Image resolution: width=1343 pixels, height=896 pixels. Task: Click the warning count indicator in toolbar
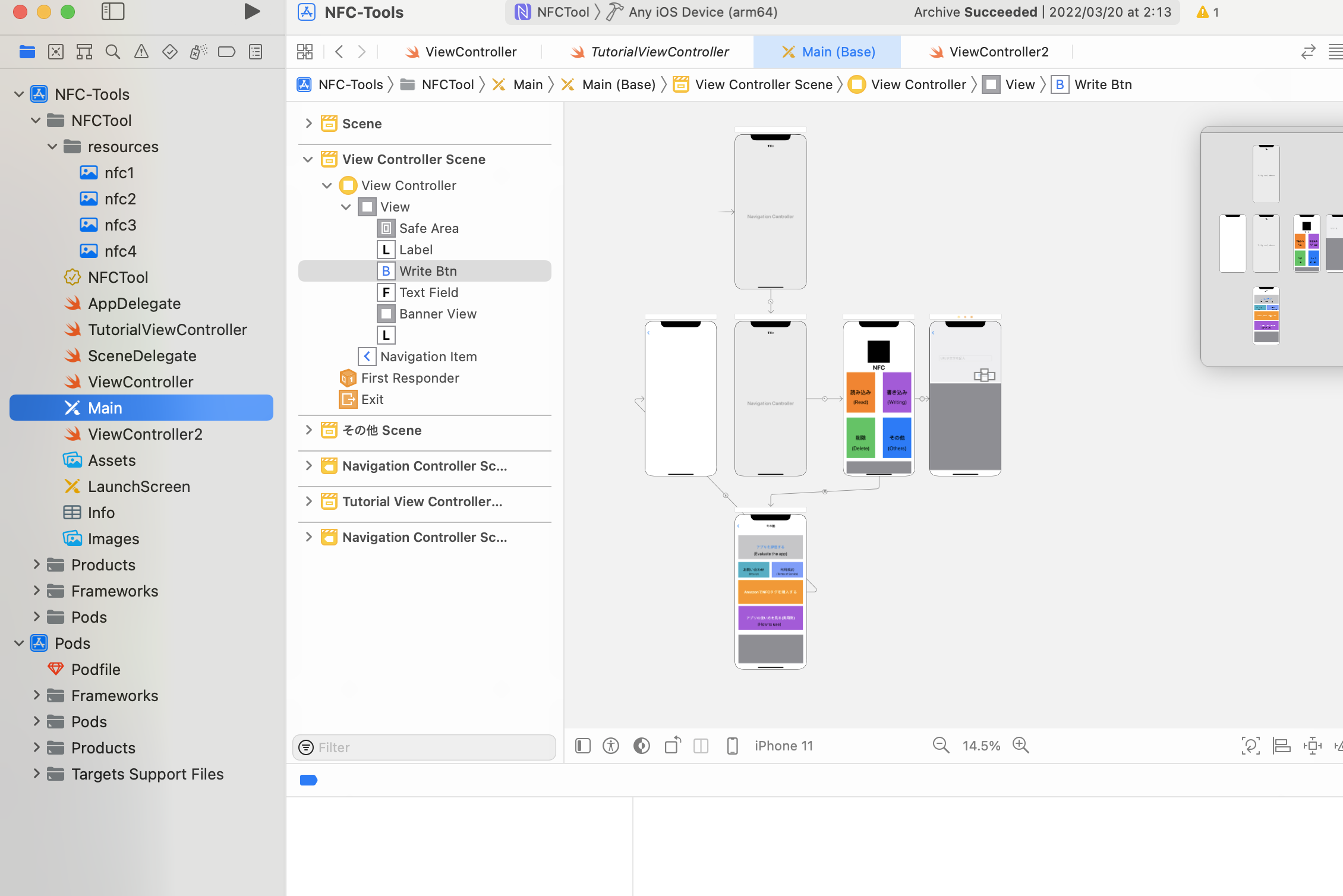click(1208, 12)
